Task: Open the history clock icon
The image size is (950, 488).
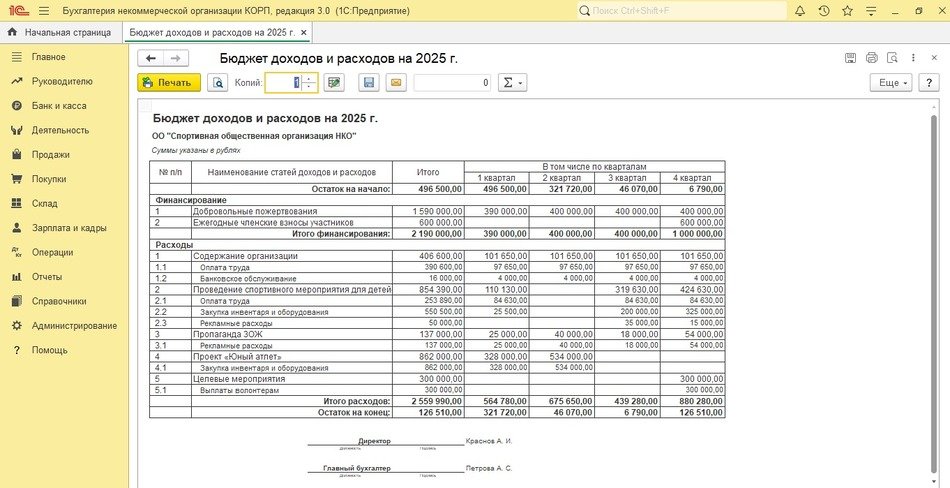Action: click(x=823, y=10)
